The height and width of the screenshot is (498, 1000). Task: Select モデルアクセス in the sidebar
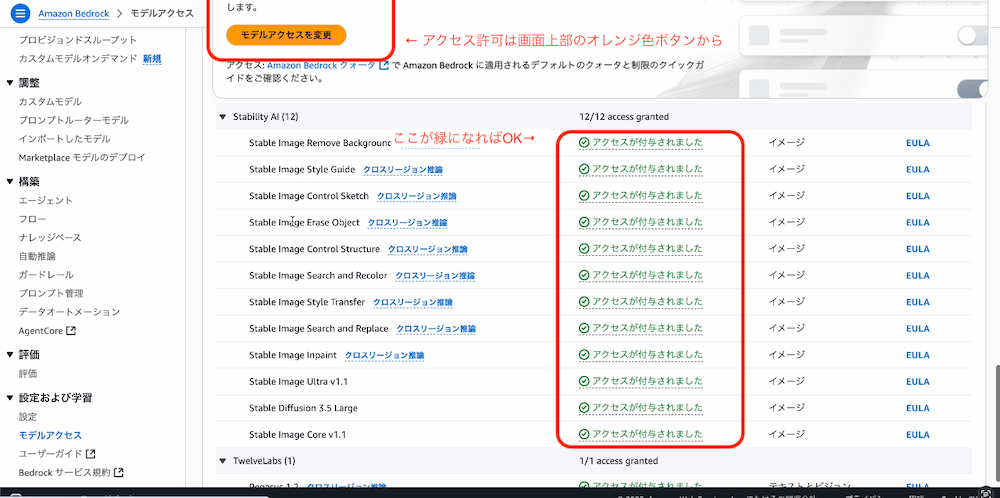click(x=50, y=435)
